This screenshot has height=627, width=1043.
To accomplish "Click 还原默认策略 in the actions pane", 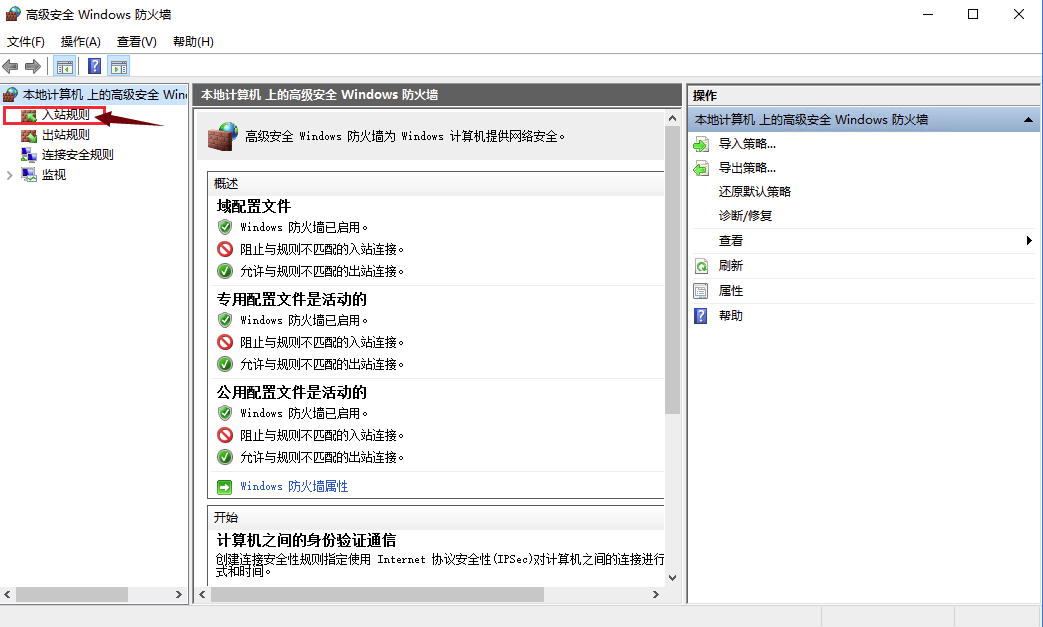I will (754, 192).
